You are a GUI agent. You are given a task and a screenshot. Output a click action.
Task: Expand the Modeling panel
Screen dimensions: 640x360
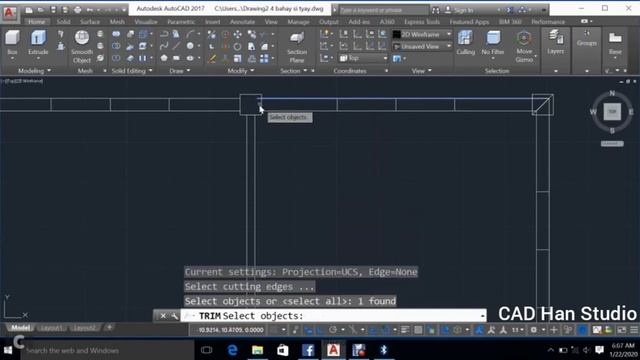(34, 71)
